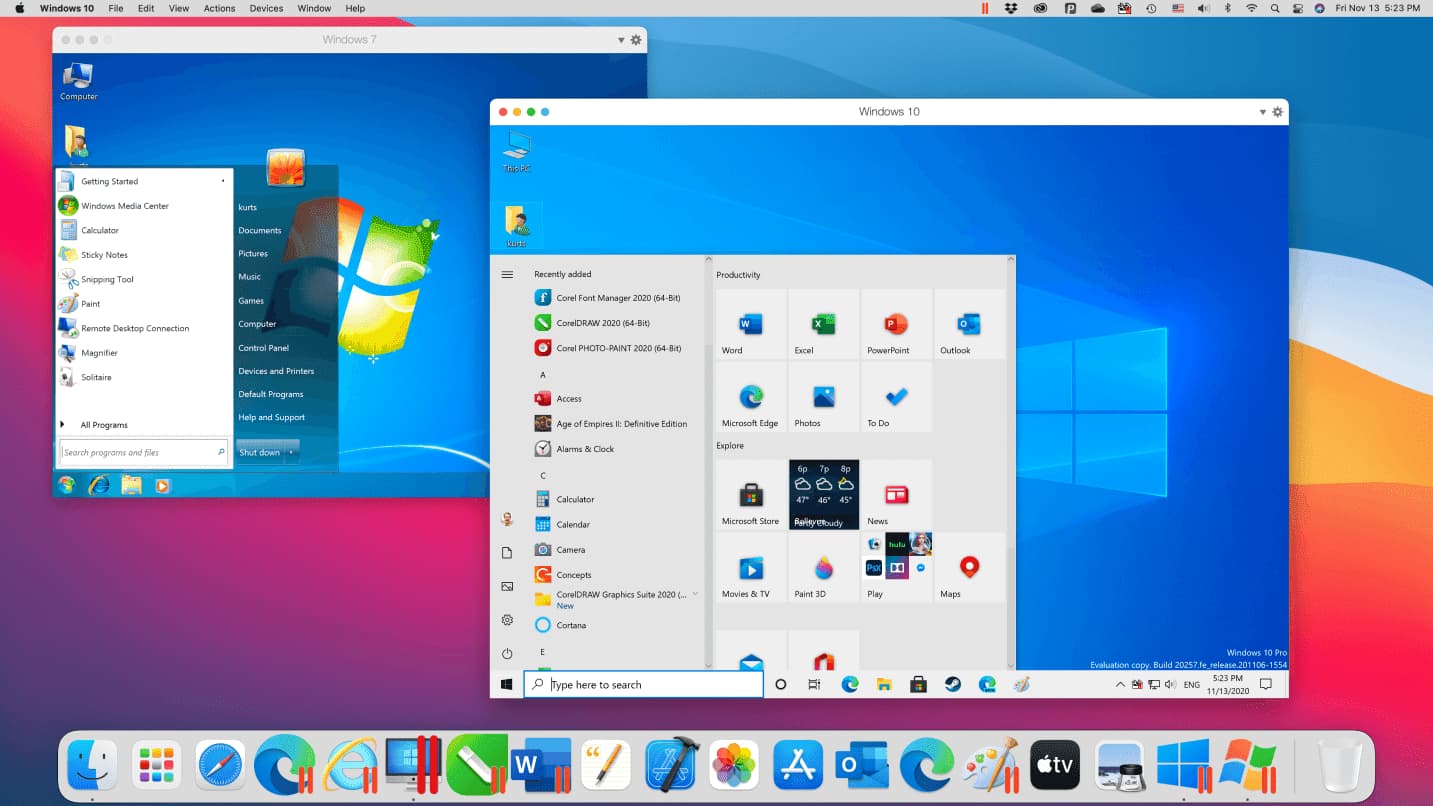
Task: Launch Microsoft Edge tile
Action: pyautogui.click(x=751, y=397)
